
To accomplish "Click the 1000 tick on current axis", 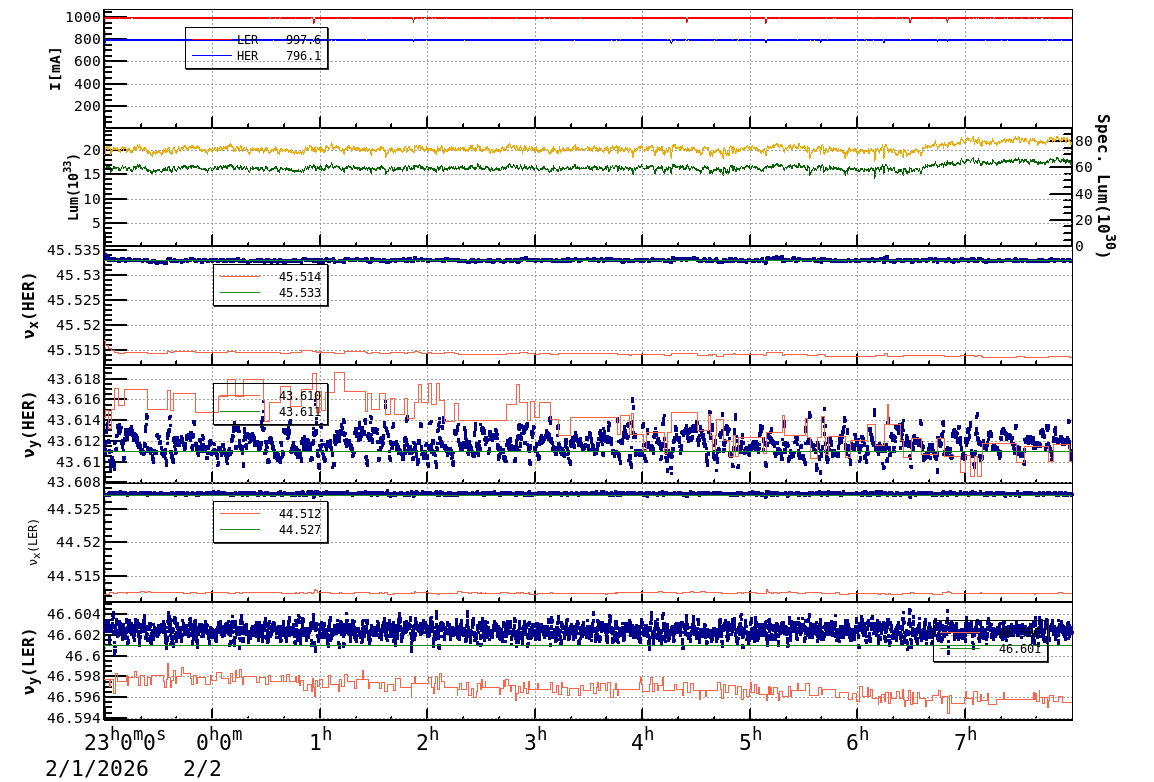I will tap(82, 18).
